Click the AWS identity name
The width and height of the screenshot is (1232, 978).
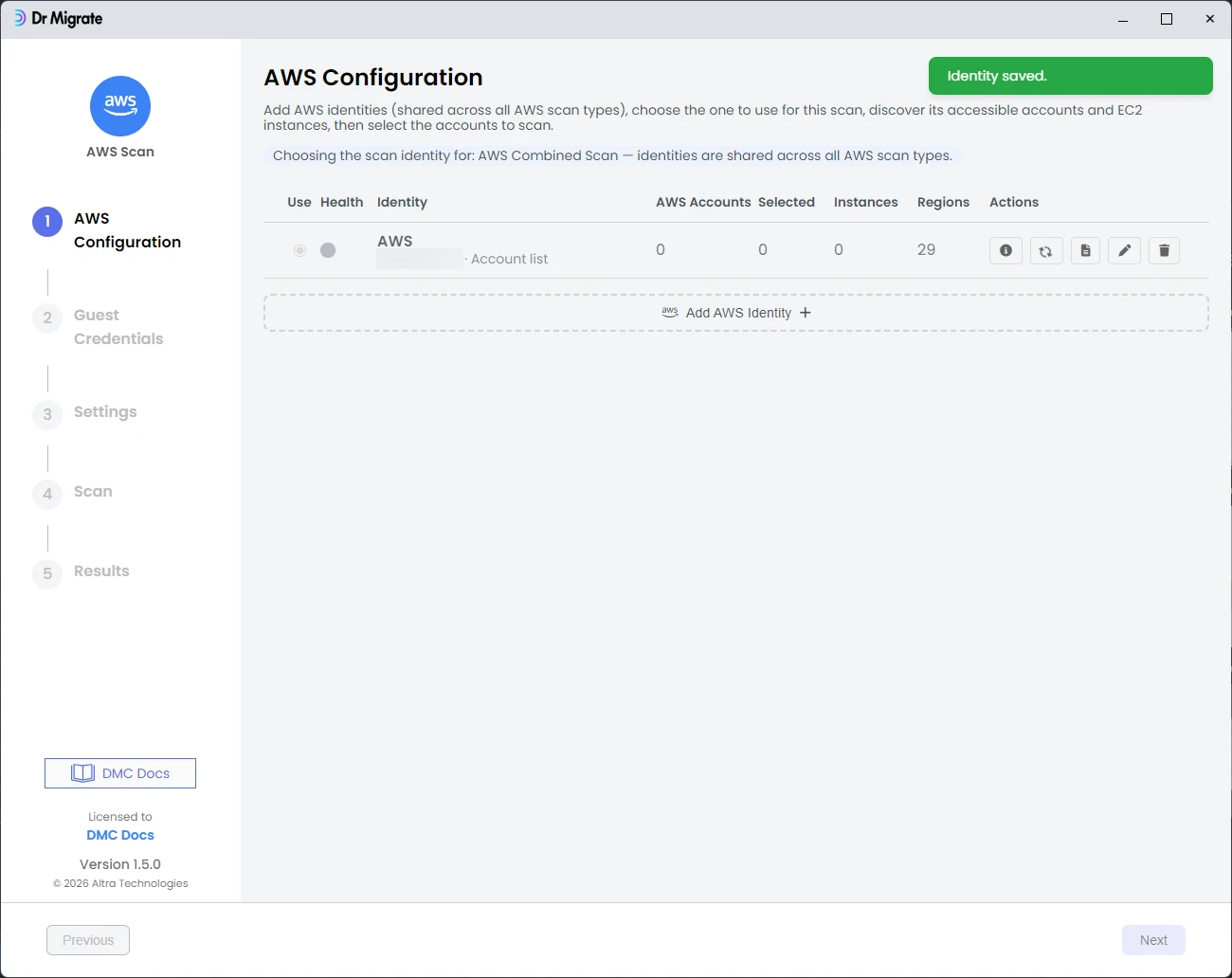395,242
